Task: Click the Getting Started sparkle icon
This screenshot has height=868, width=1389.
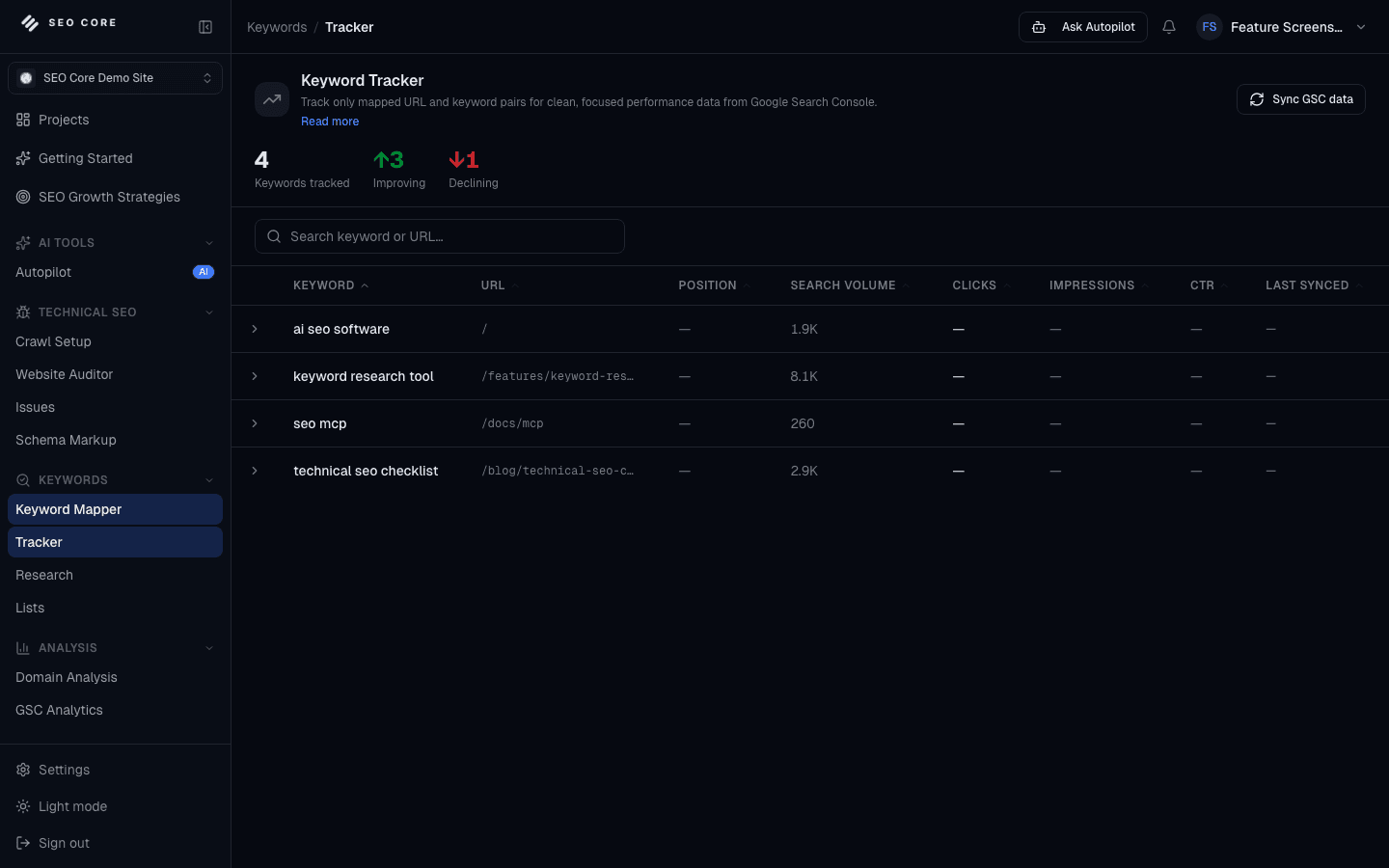Action: click(23, 158)
